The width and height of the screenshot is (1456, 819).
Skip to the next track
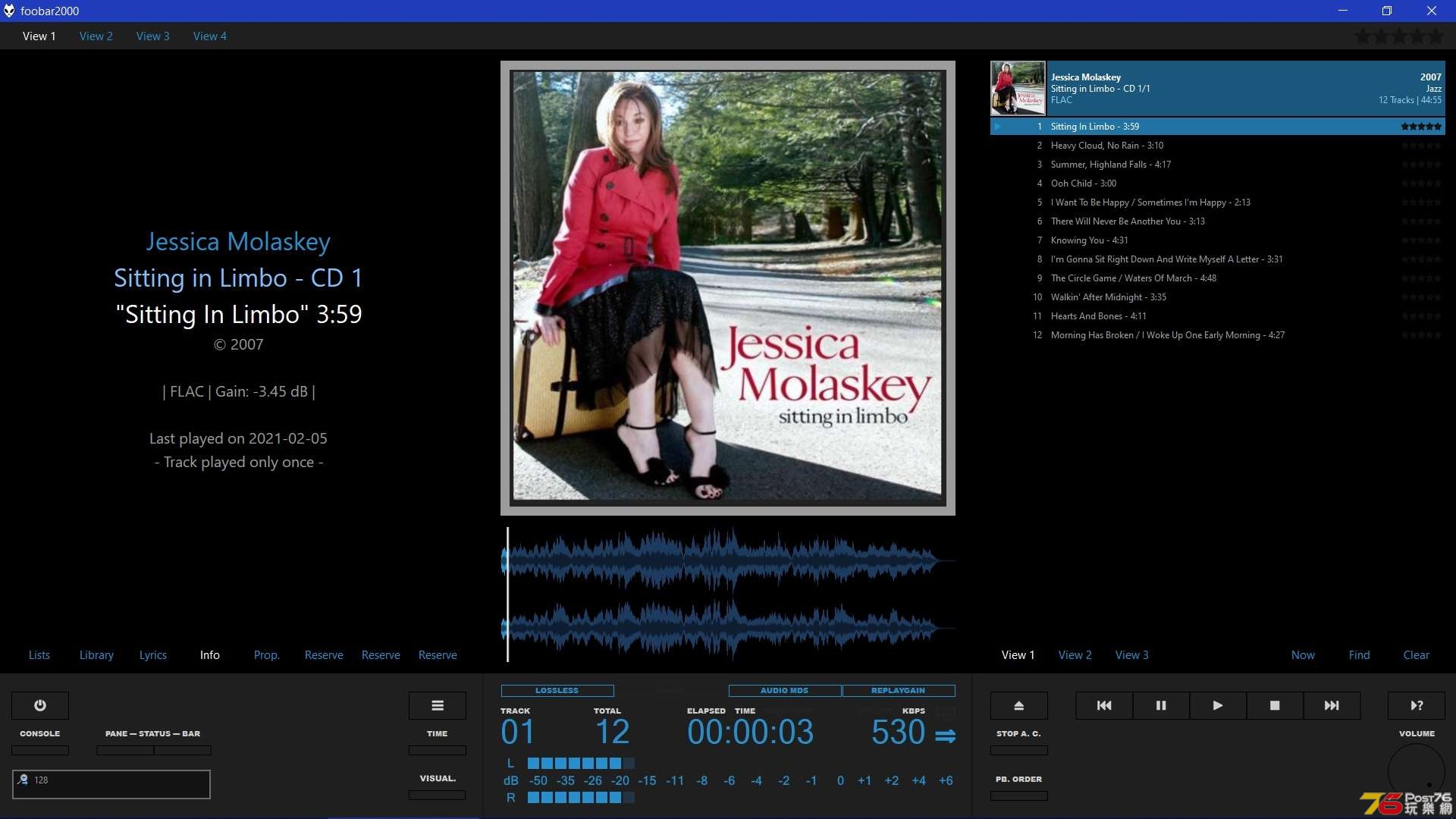(x=1332, y=705)
